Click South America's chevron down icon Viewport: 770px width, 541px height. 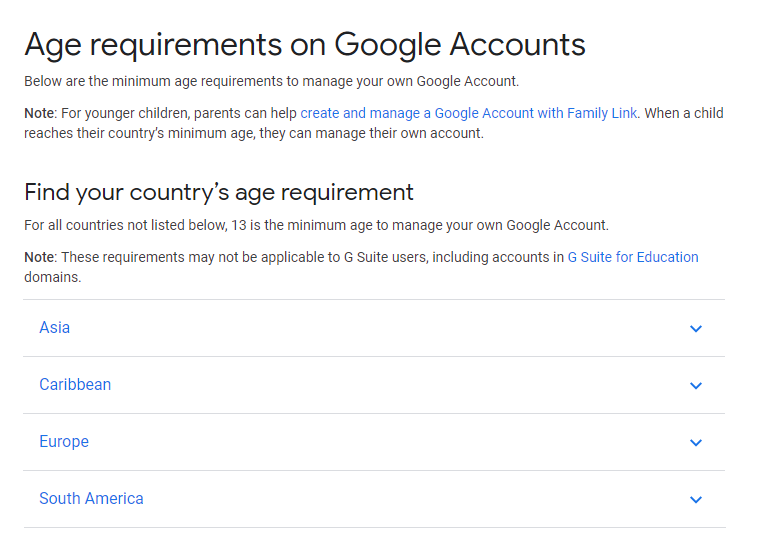(x=696, y=500)
